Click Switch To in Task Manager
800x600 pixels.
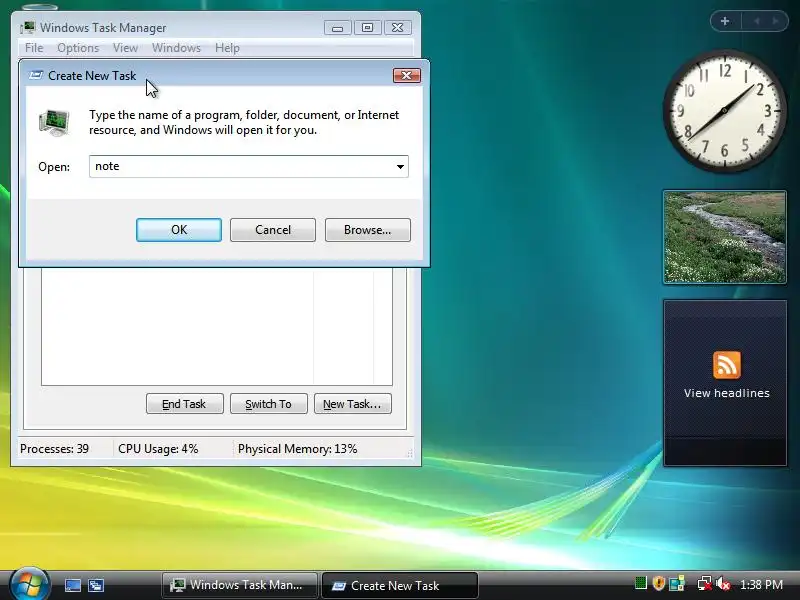click(x=269, y=404)
